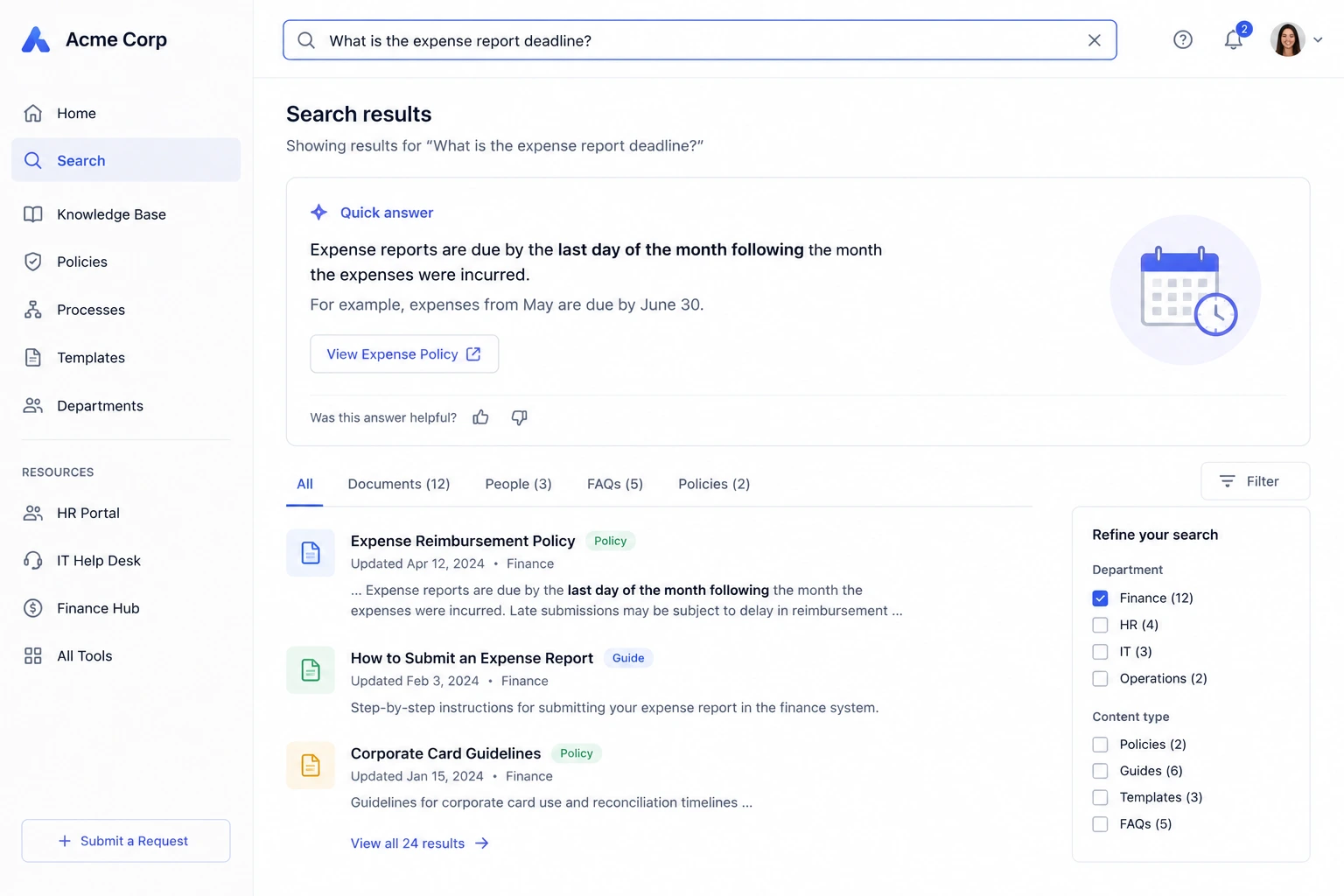Check the Operations (2) department checkbox
The height and width of the screenshot is (896, 1344).
(x=1100, y=678)
